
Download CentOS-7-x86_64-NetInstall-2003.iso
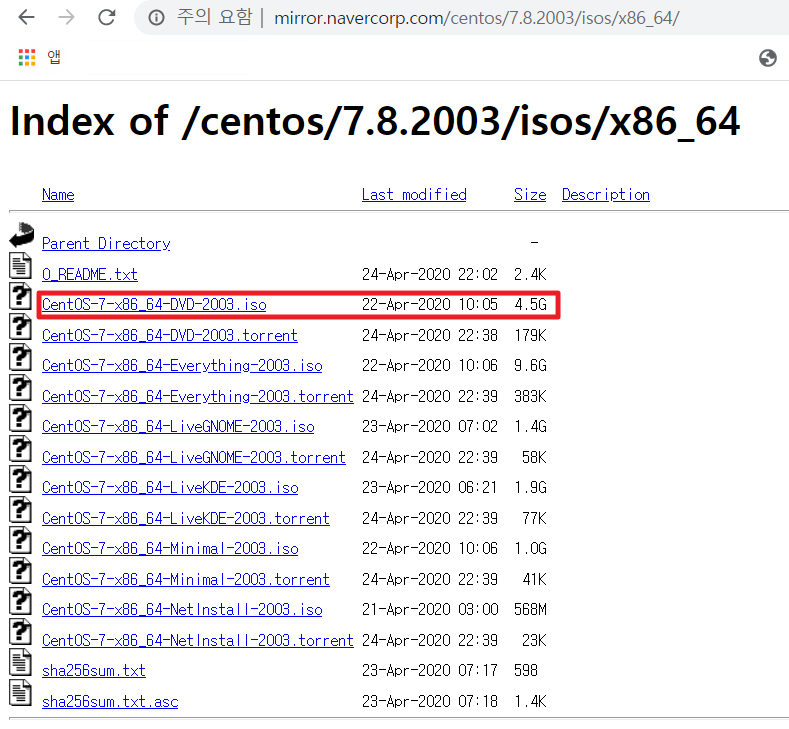click(182, 610)
